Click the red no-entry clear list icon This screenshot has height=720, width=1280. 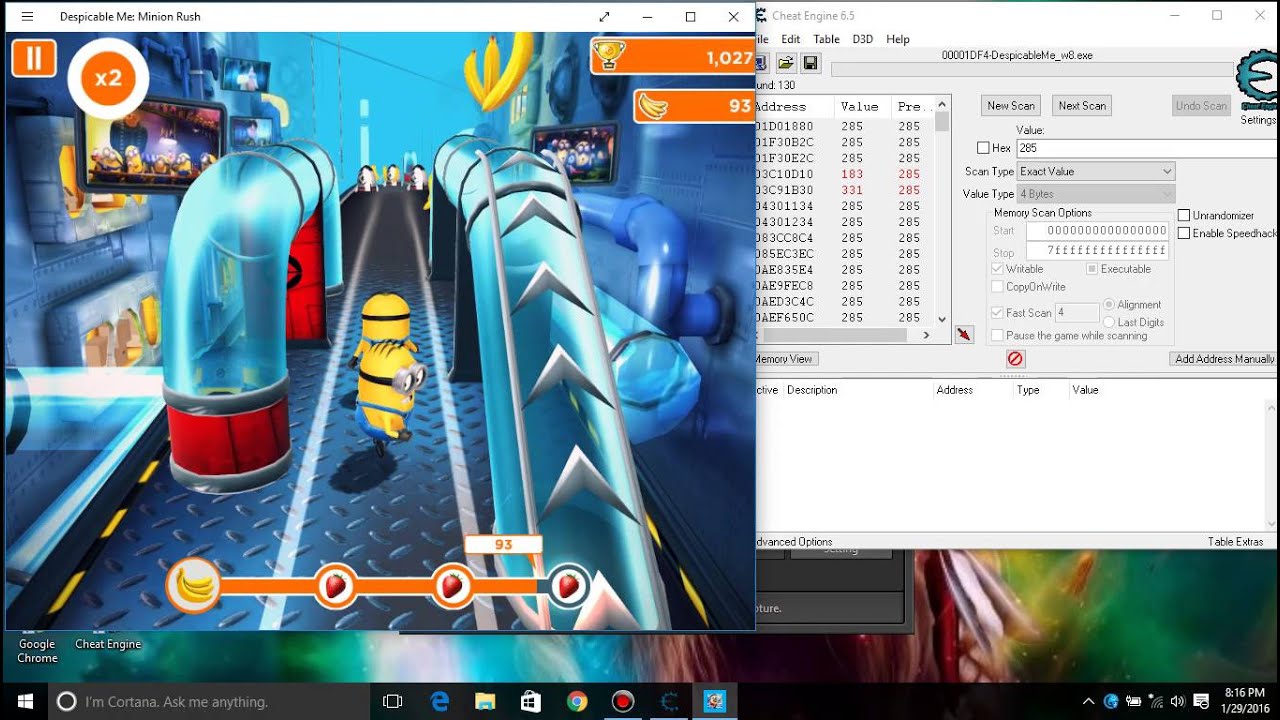click(x=1015, y=358)
